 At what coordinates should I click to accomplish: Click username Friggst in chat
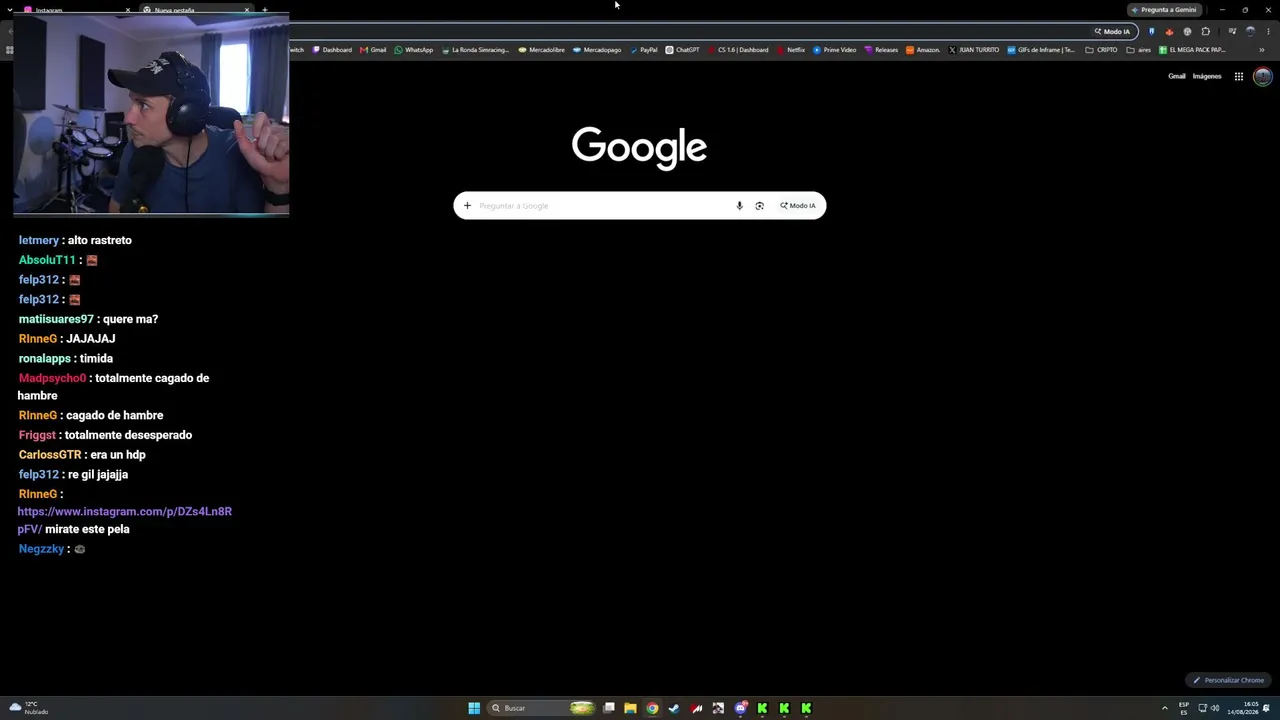(x=37, y=435)
